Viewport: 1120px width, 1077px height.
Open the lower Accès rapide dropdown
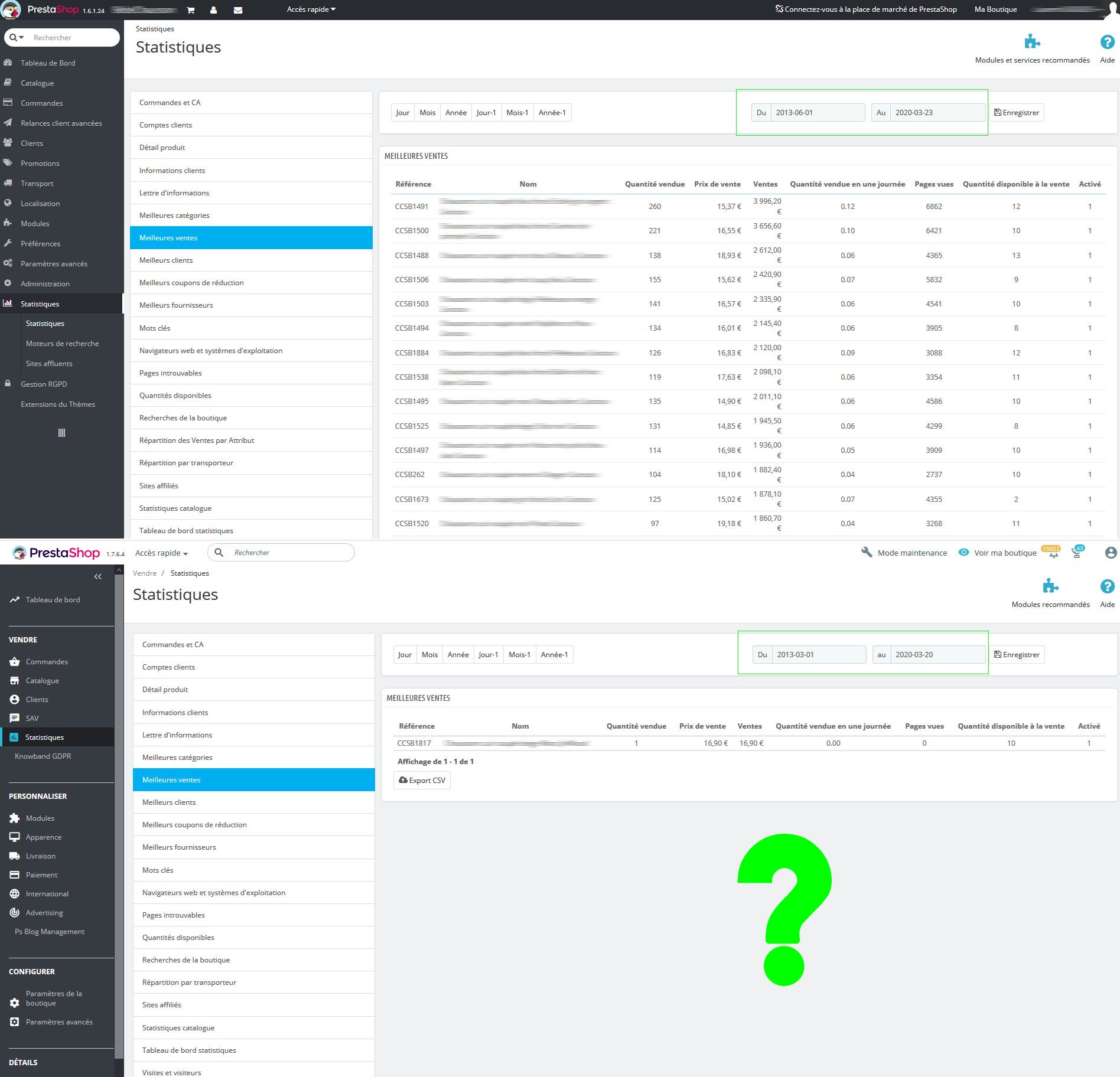(161, 553)
